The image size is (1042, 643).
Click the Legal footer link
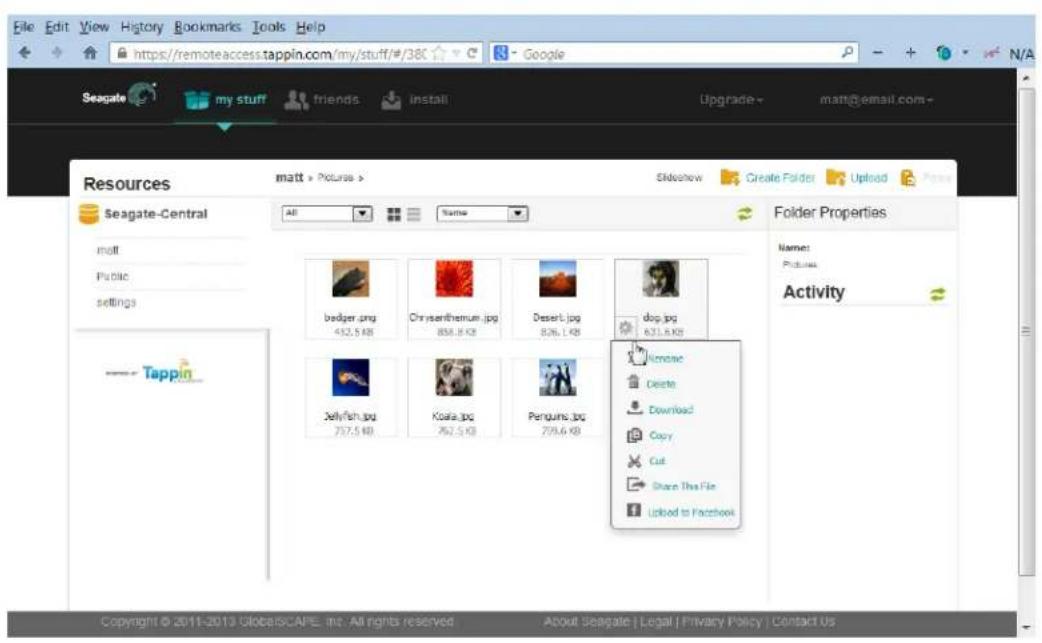656,622
